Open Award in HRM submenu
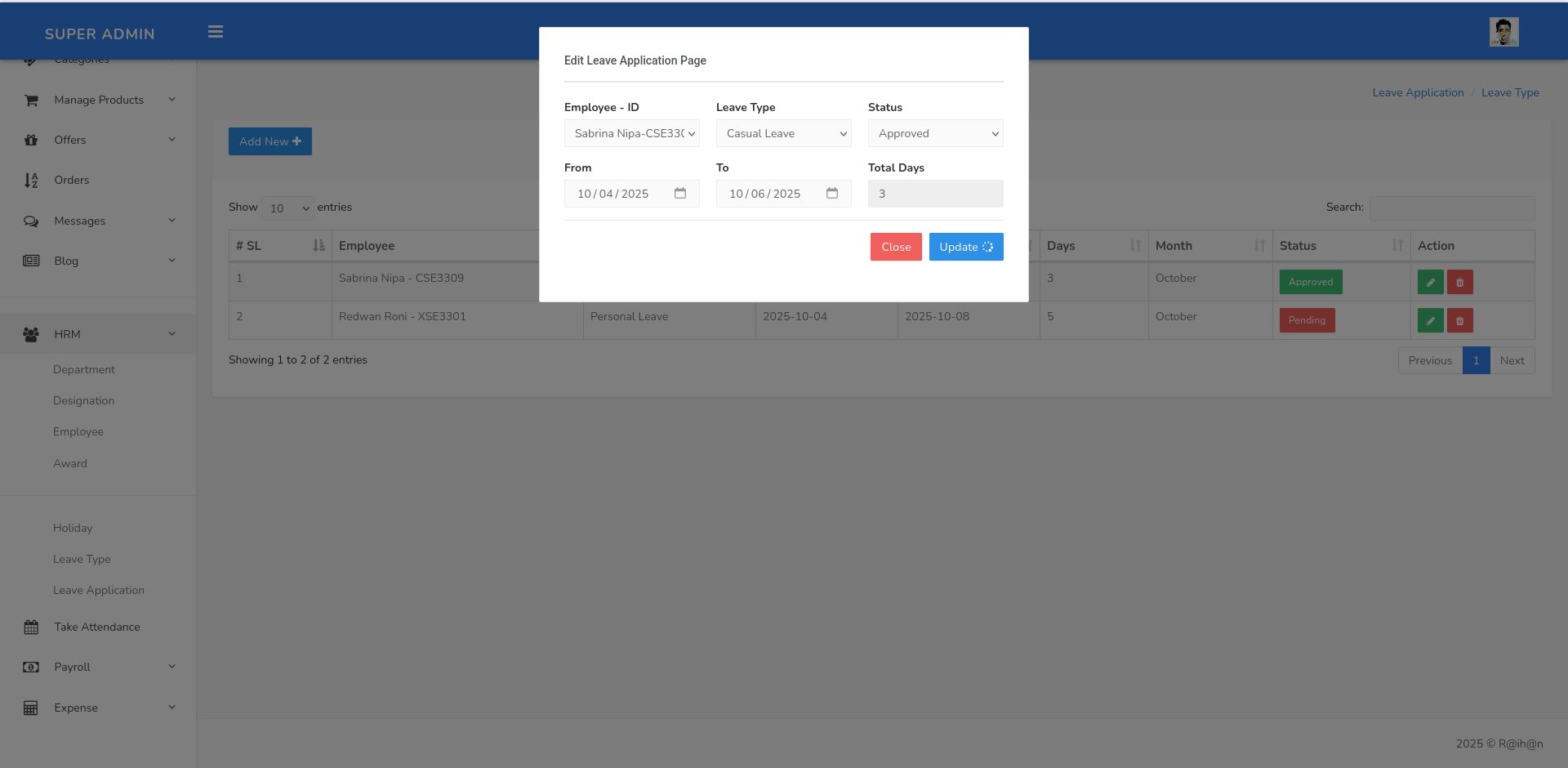Viewport: 1568px width, 768px height. [x=70, y=464]
